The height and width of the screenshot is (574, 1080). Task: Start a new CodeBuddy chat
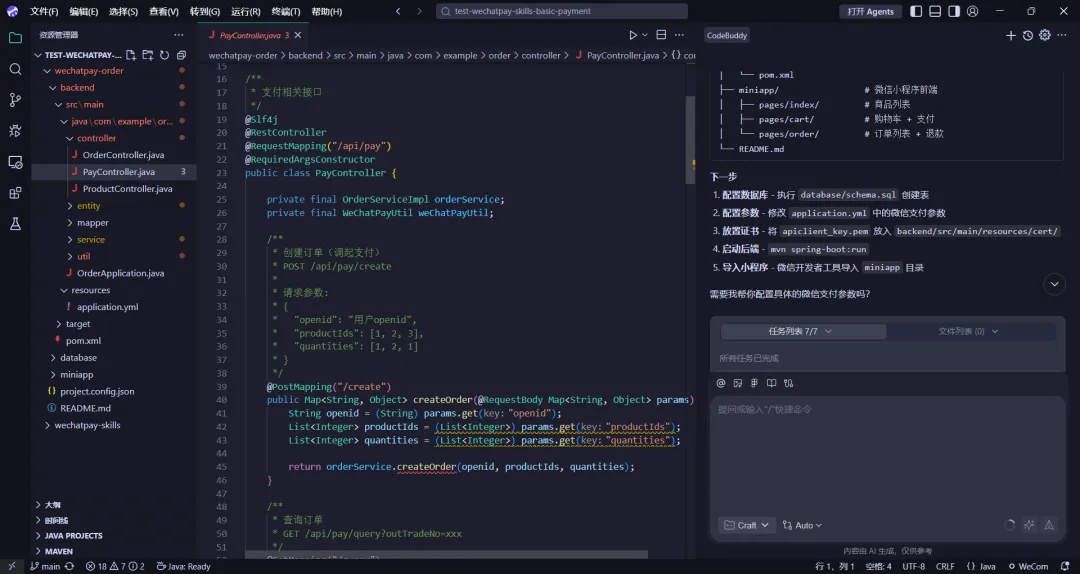pos(1010,35)
